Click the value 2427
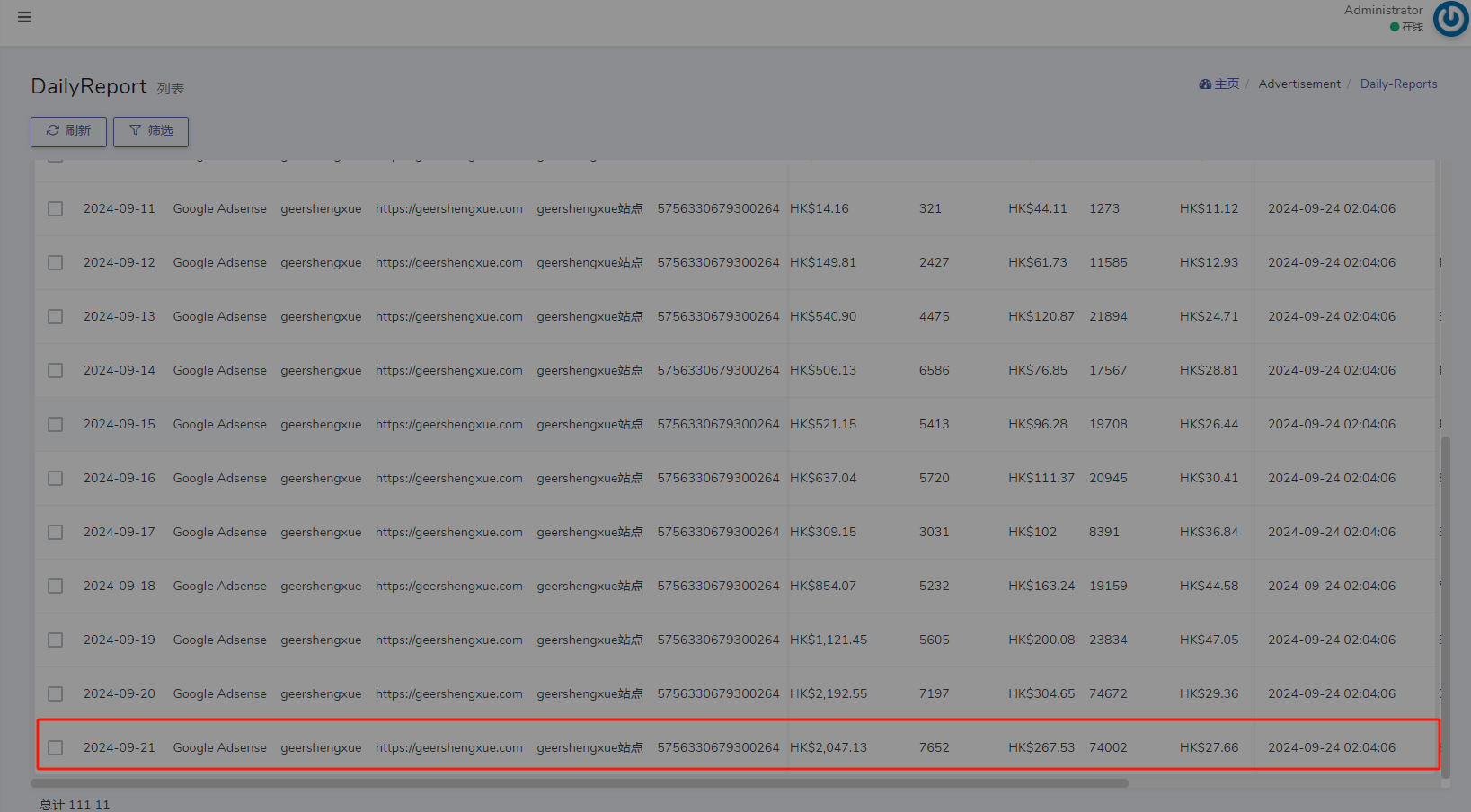The image size is (1471, 812). pos(934,262)
